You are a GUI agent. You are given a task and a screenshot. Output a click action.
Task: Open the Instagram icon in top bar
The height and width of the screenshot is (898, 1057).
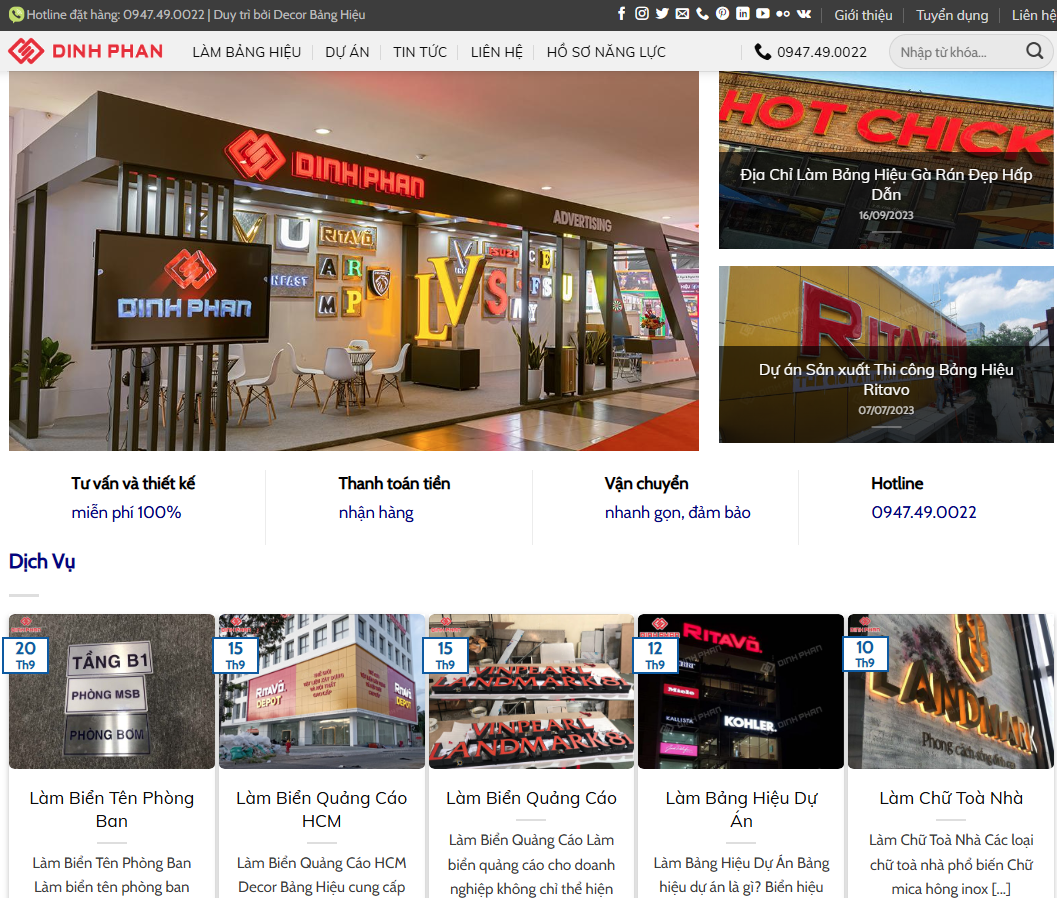tap(642, 13)
